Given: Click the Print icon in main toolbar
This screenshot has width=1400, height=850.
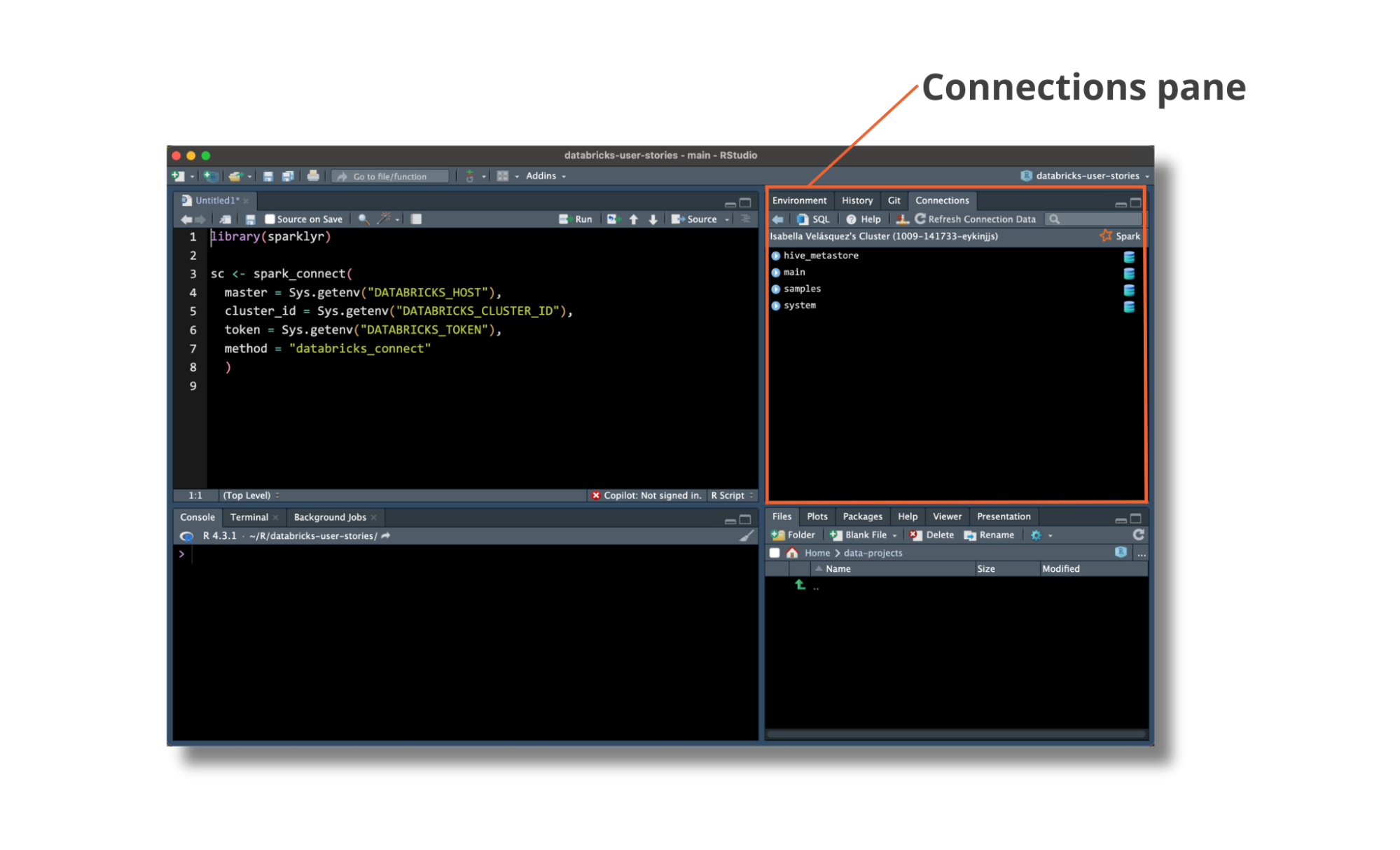Looking at the screenshot, I should click(x=313, y=176).
